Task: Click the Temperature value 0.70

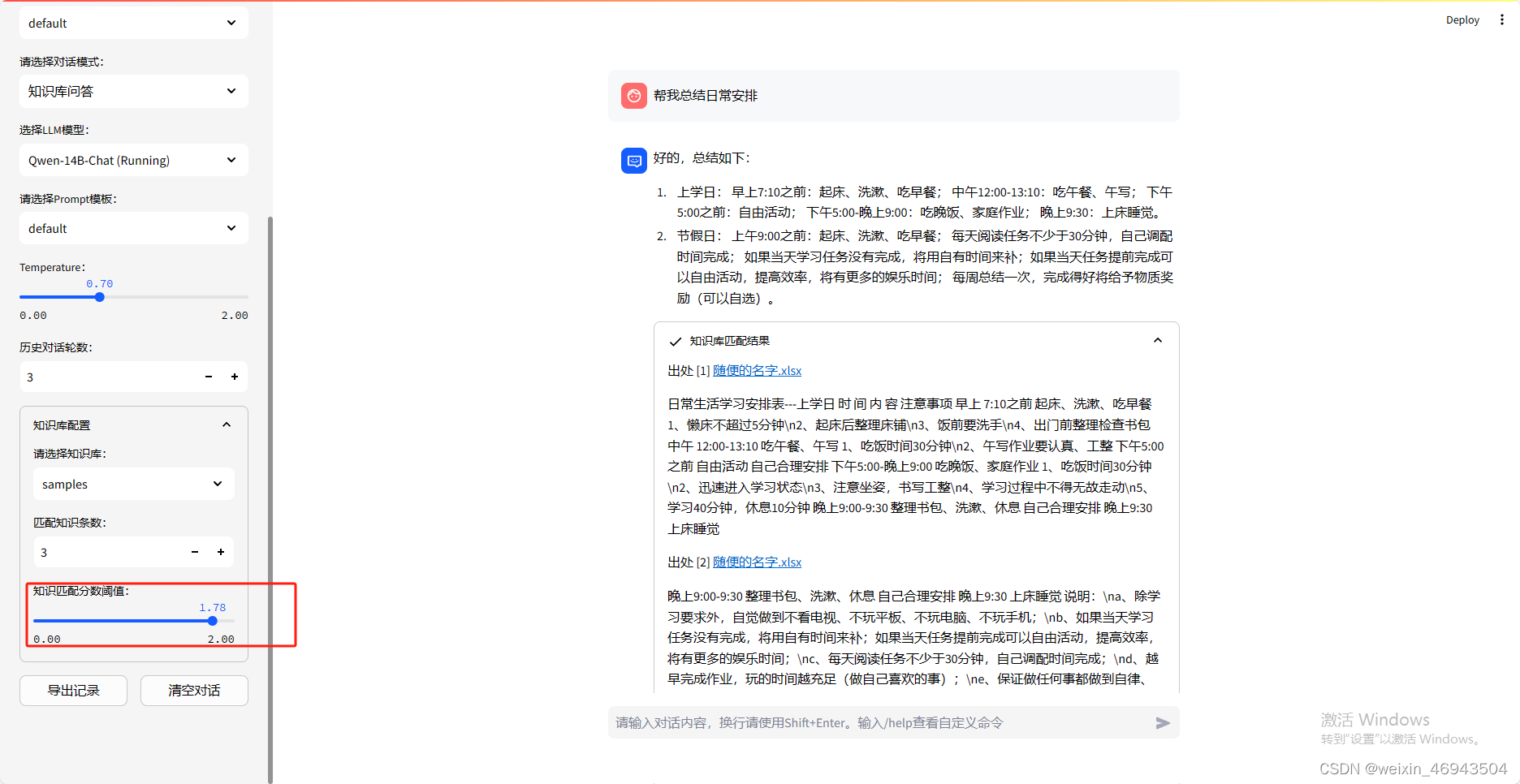Action: (100, 284)
